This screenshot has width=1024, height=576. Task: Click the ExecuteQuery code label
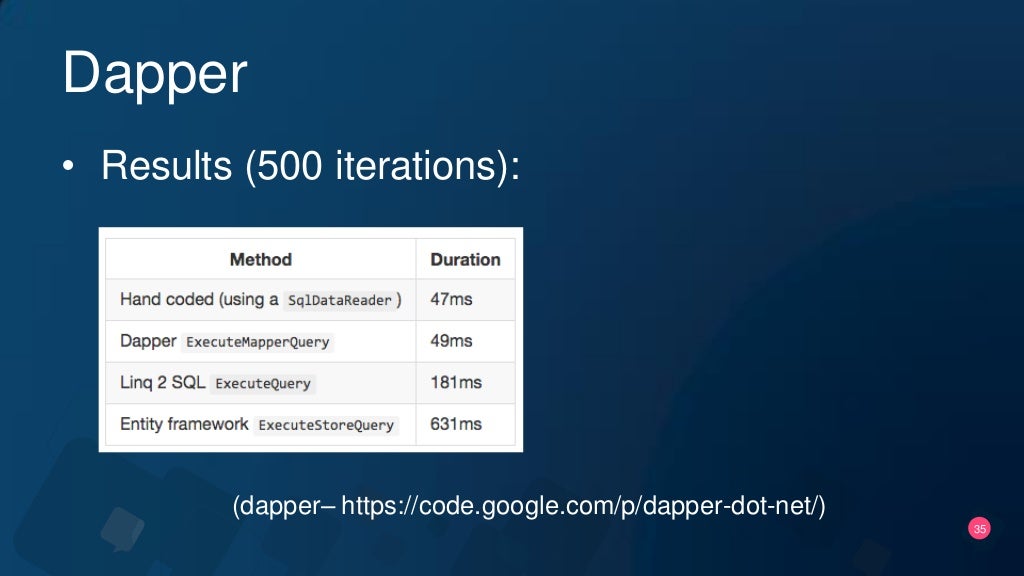point(263,383)
